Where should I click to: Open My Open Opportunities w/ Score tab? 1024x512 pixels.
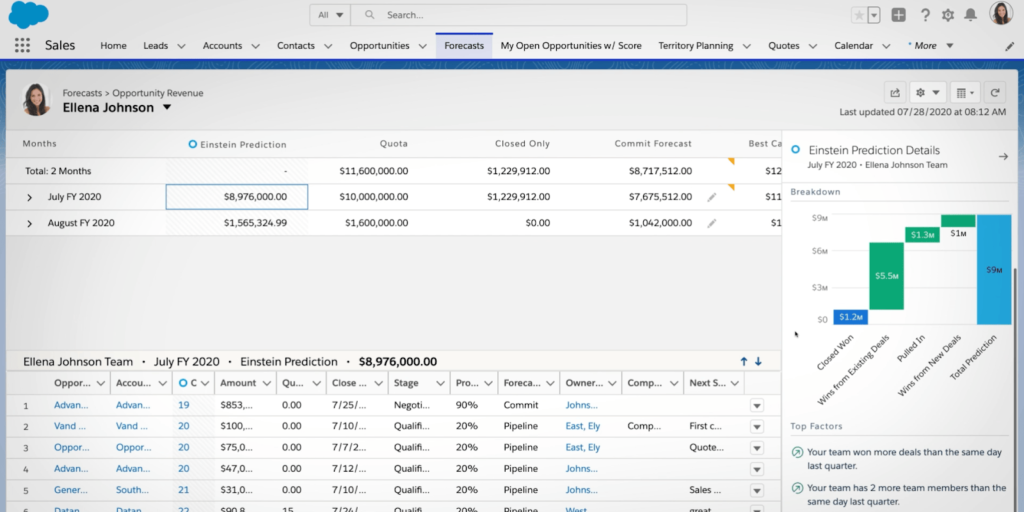click(x=571, y=46)
